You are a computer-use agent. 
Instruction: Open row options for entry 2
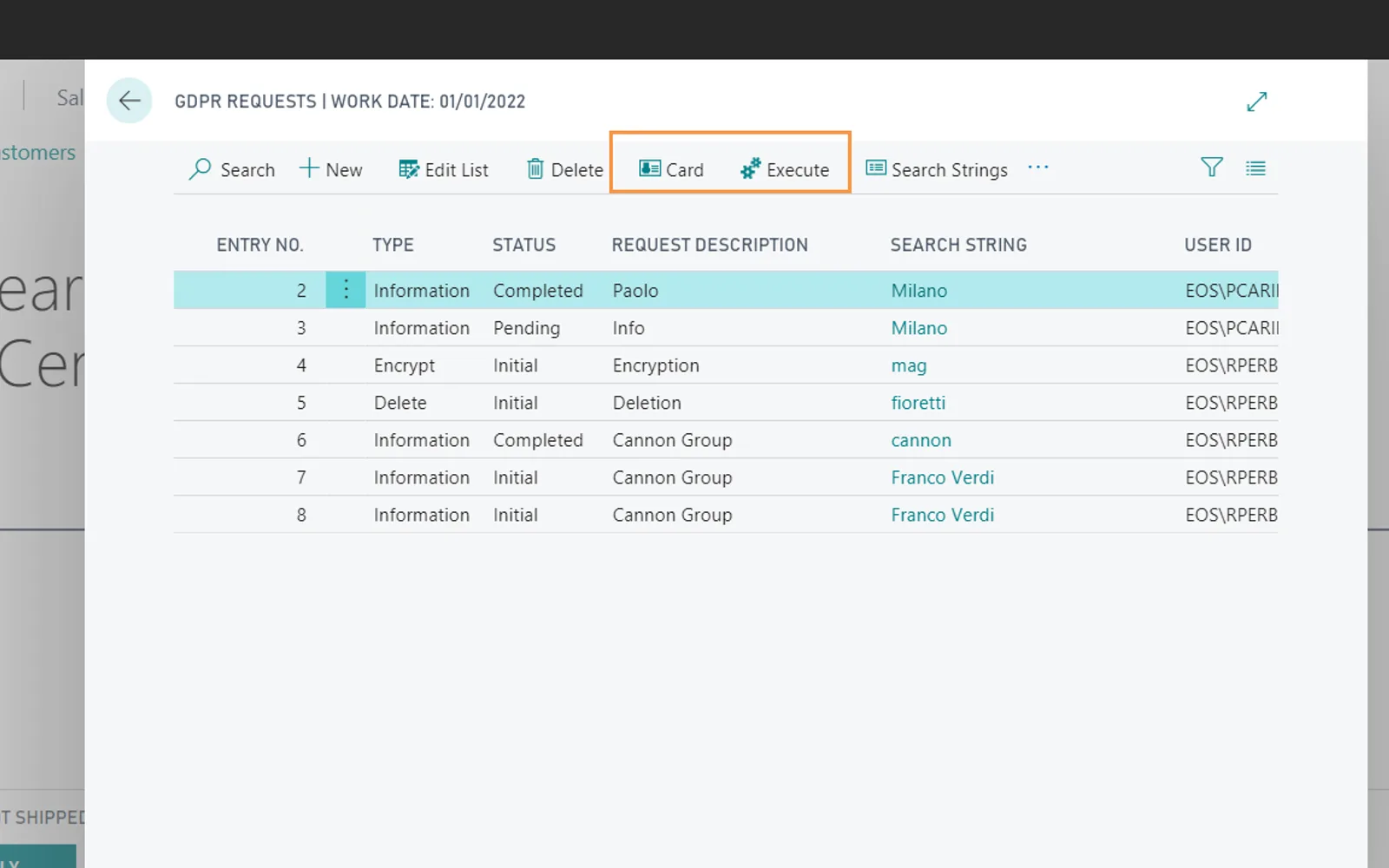346,290
